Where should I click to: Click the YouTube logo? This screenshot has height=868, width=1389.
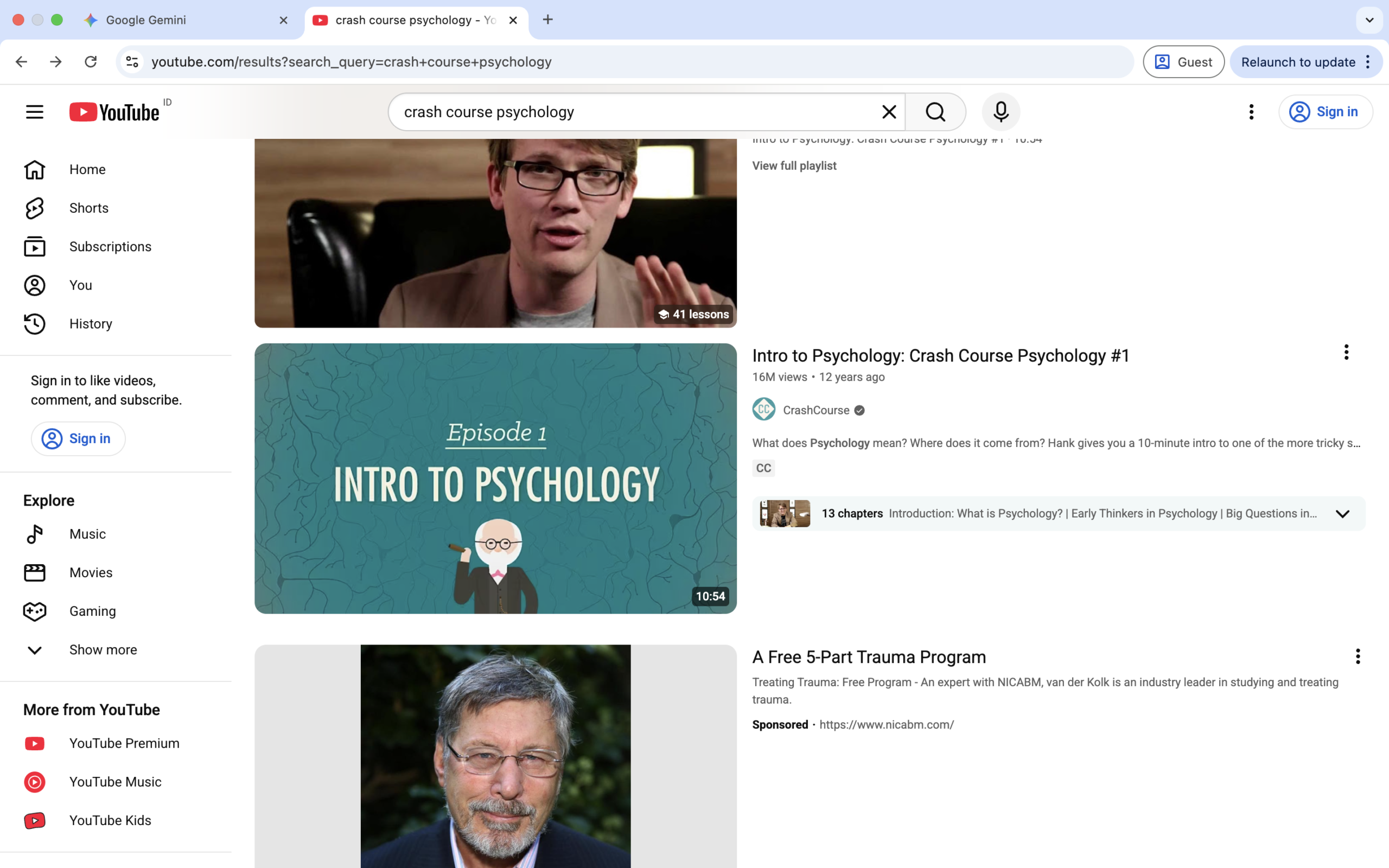coord(115,112)
